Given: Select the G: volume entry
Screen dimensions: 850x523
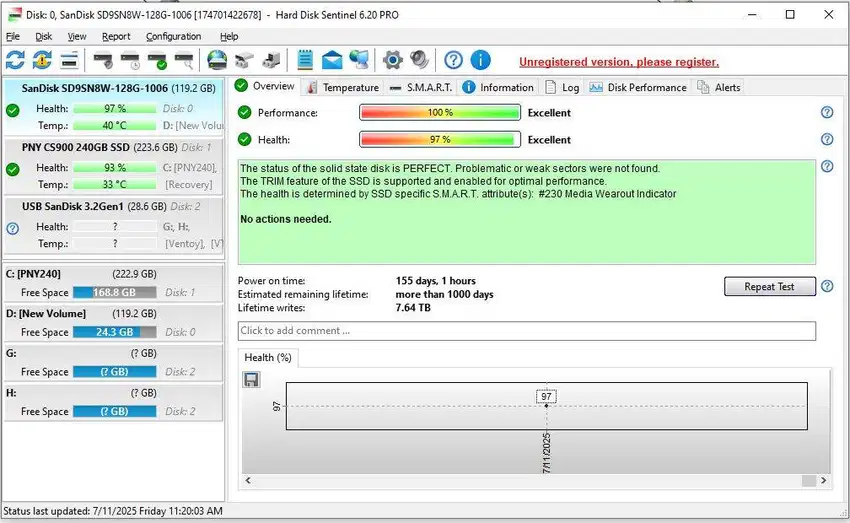Looking at the screenshot, I should pos(113,362).
